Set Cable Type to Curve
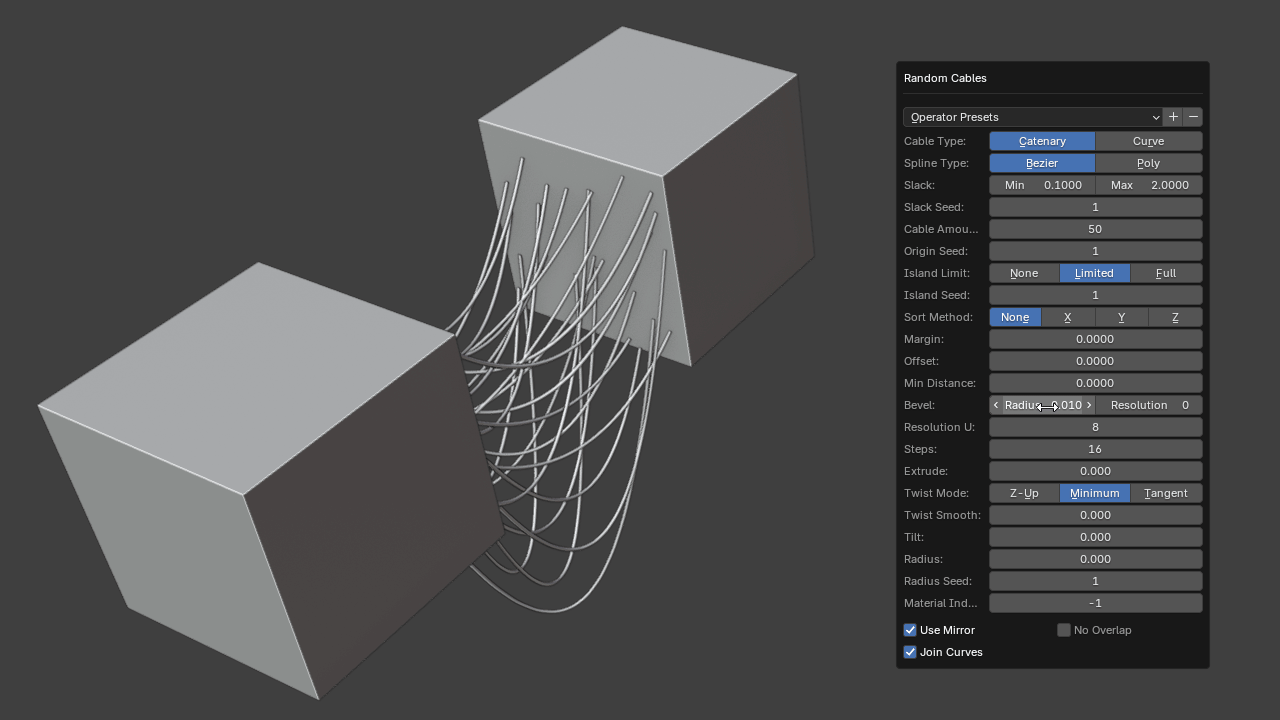The image size is (1280, 720). (1148, 141)
